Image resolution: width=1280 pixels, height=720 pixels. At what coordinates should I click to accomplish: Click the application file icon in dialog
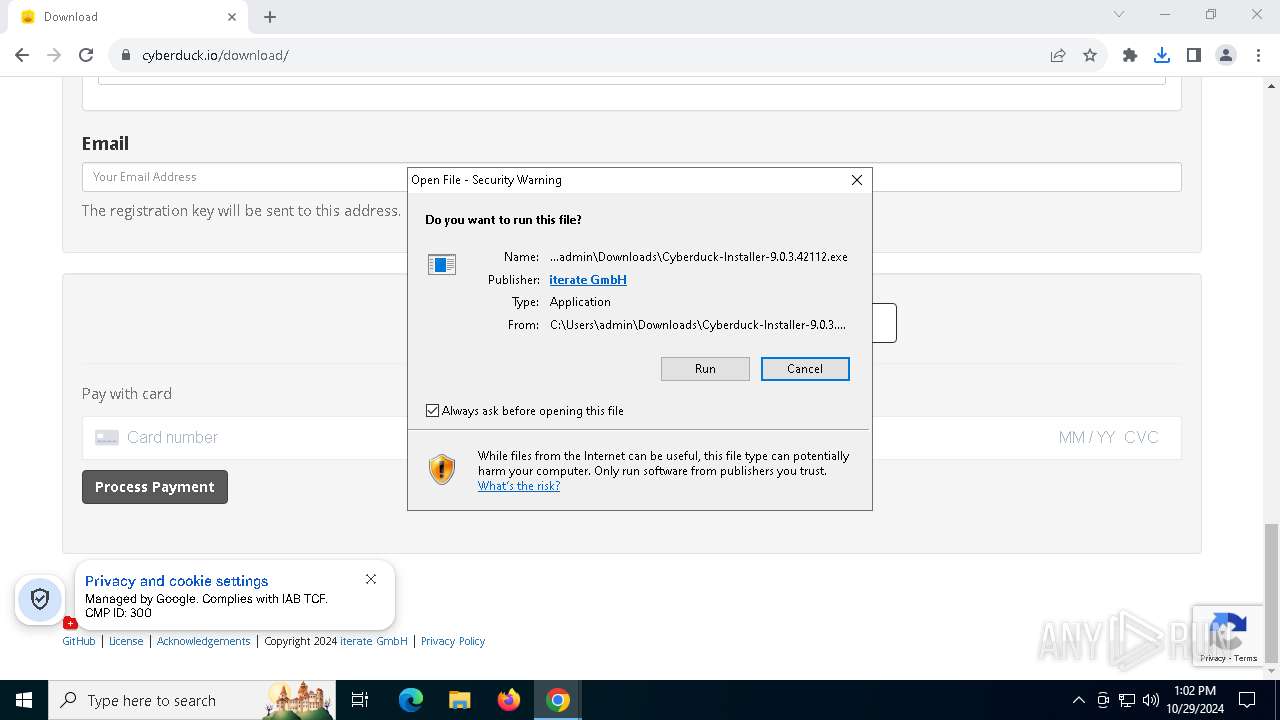[442, 264]
